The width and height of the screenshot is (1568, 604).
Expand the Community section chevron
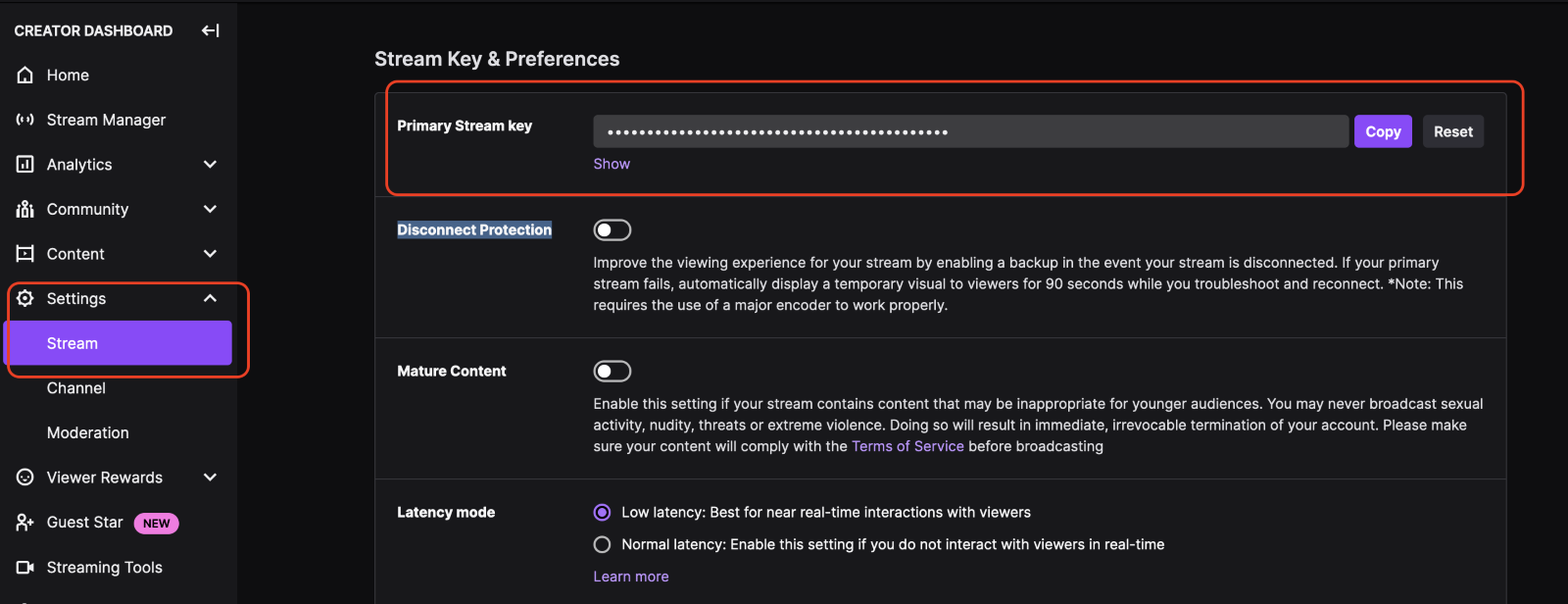210,209
